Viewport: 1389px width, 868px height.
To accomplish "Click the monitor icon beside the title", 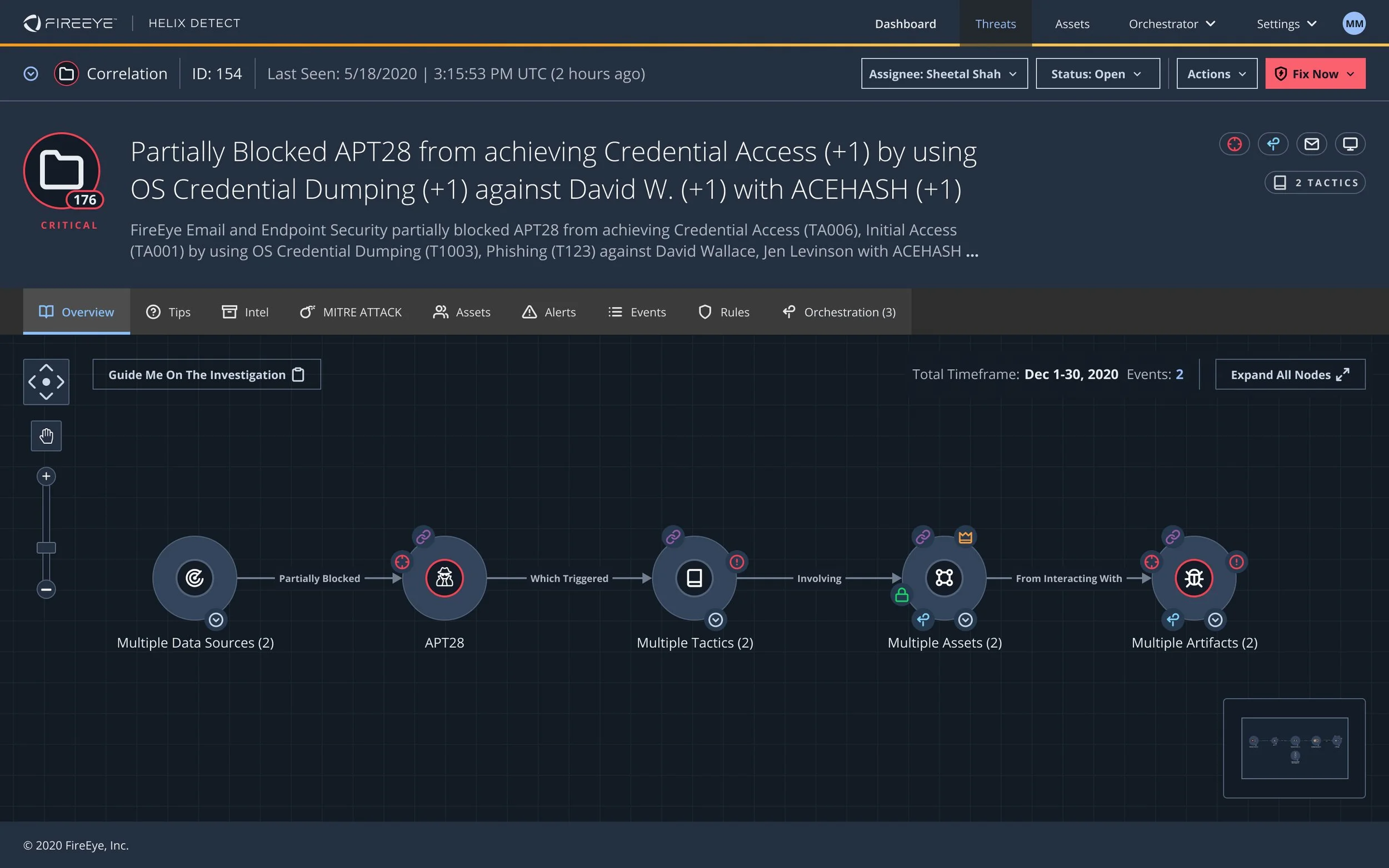I will coord(1350,144).
